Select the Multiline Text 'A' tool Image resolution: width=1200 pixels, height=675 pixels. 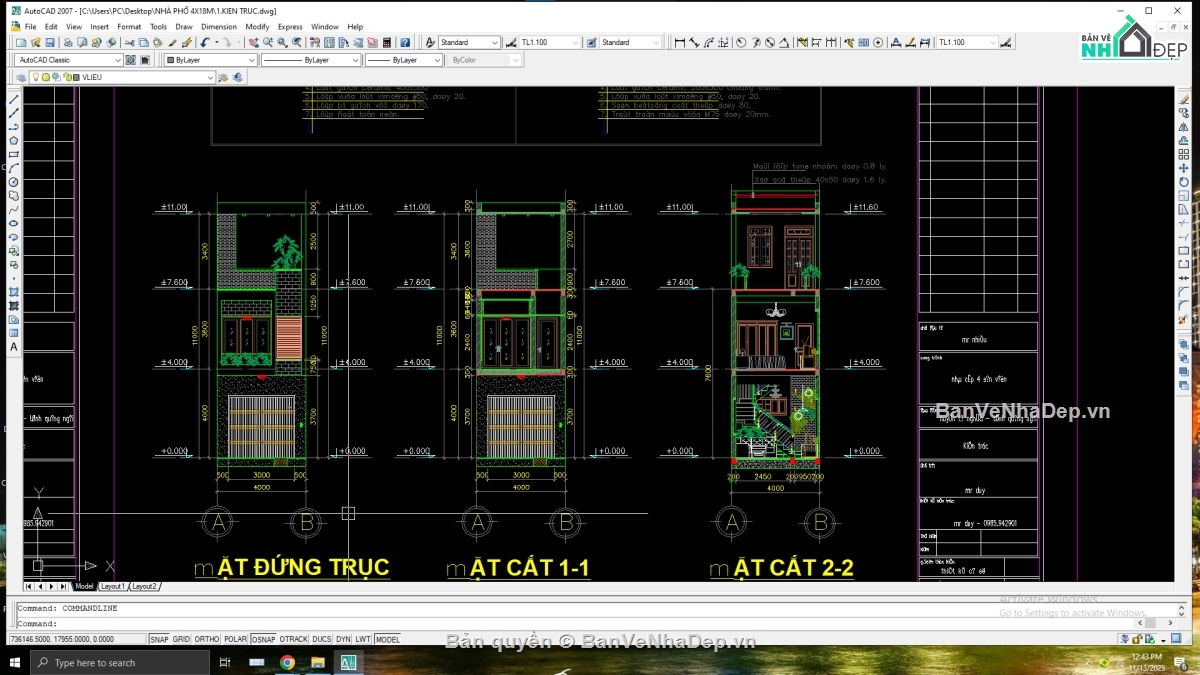coord(14,347)
